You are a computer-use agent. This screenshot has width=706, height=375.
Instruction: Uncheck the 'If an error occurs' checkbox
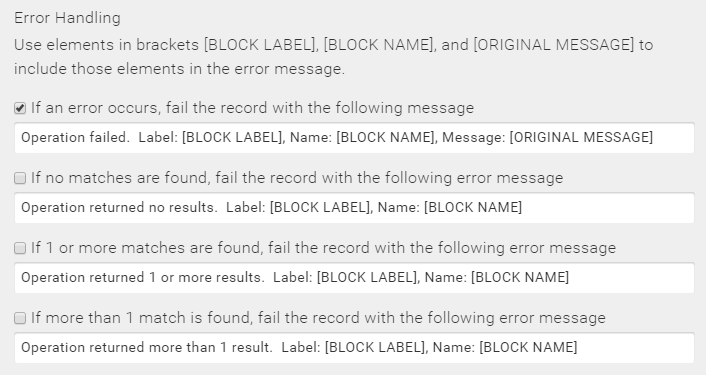click(x=20, y=108)
